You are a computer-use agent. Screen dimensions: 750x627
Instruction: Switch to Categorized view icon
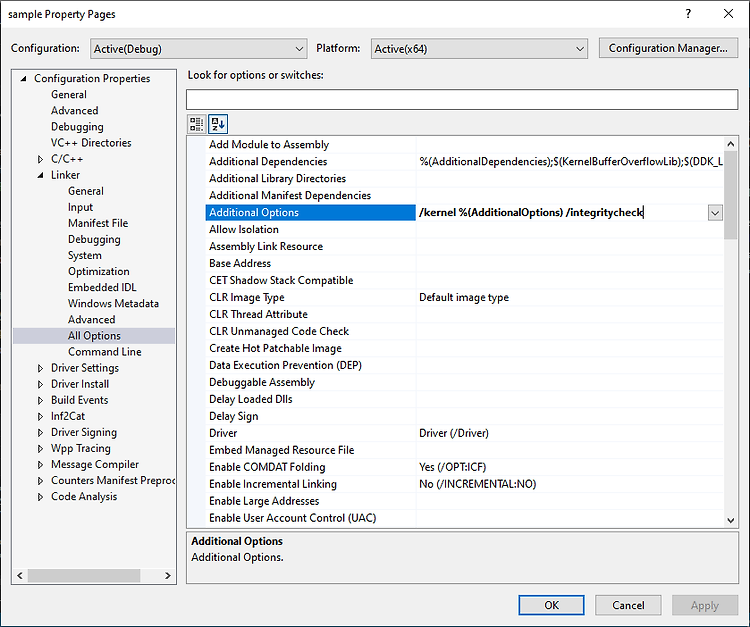197,124
